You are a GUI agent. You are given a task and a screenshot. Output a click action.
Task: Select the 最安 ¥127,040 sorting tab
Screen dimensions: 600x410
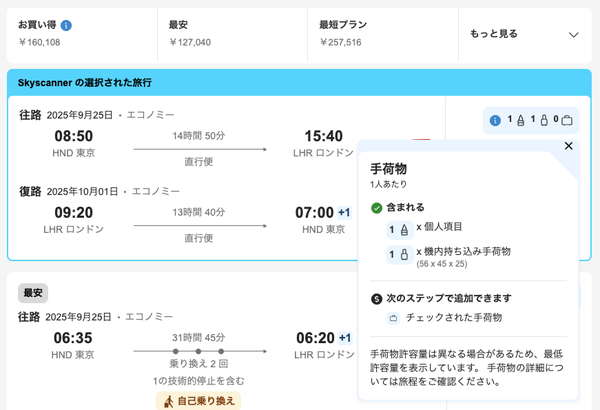coord(232,34)
